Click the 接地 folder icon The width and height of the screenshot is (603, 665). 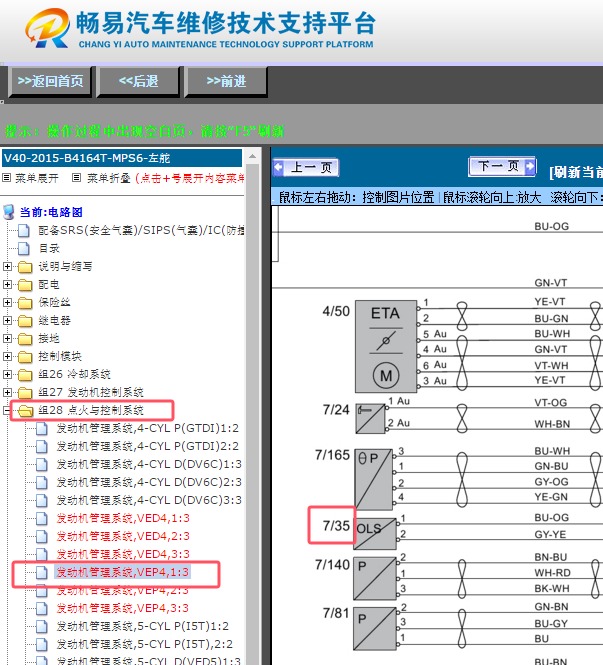coord(25,338)
